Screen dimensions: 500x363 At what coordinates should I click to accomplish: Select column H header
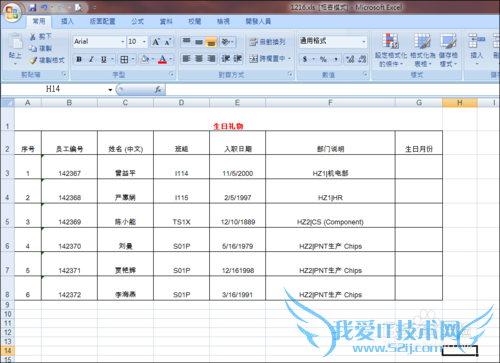[x=459, y=103]
